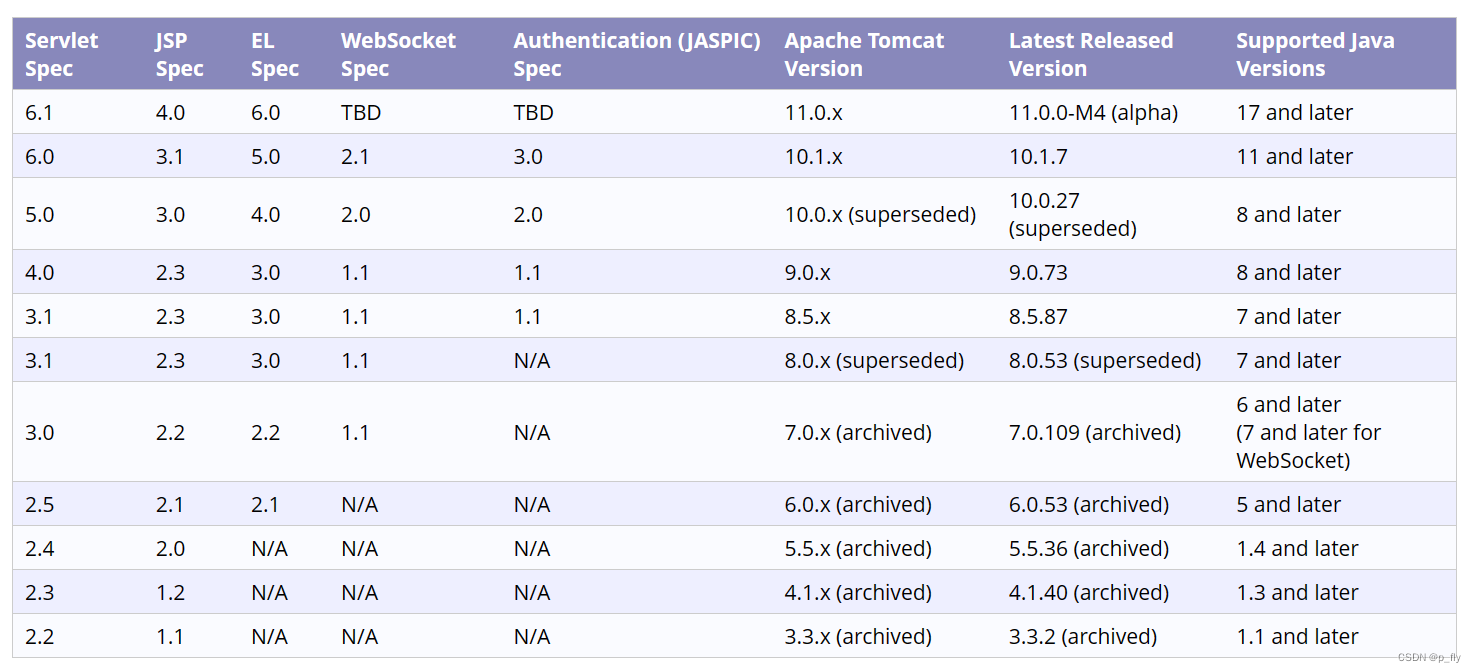Click the JSP Spec column header
The image size is (1476, 672).
(x=180, y=55)
